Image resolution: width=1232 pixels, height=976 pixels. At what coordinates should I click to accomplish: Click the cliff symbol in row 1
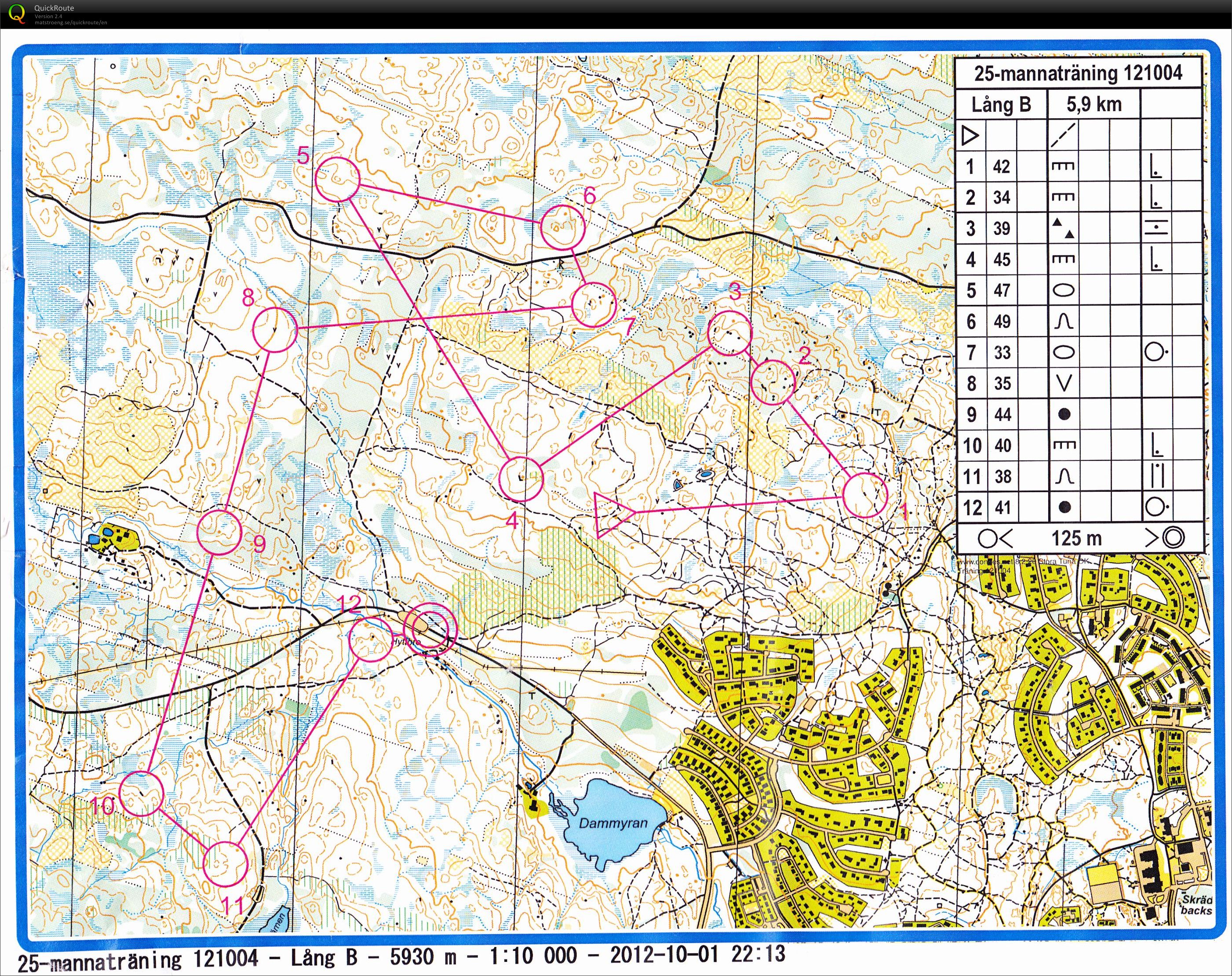coord(1063,166)
